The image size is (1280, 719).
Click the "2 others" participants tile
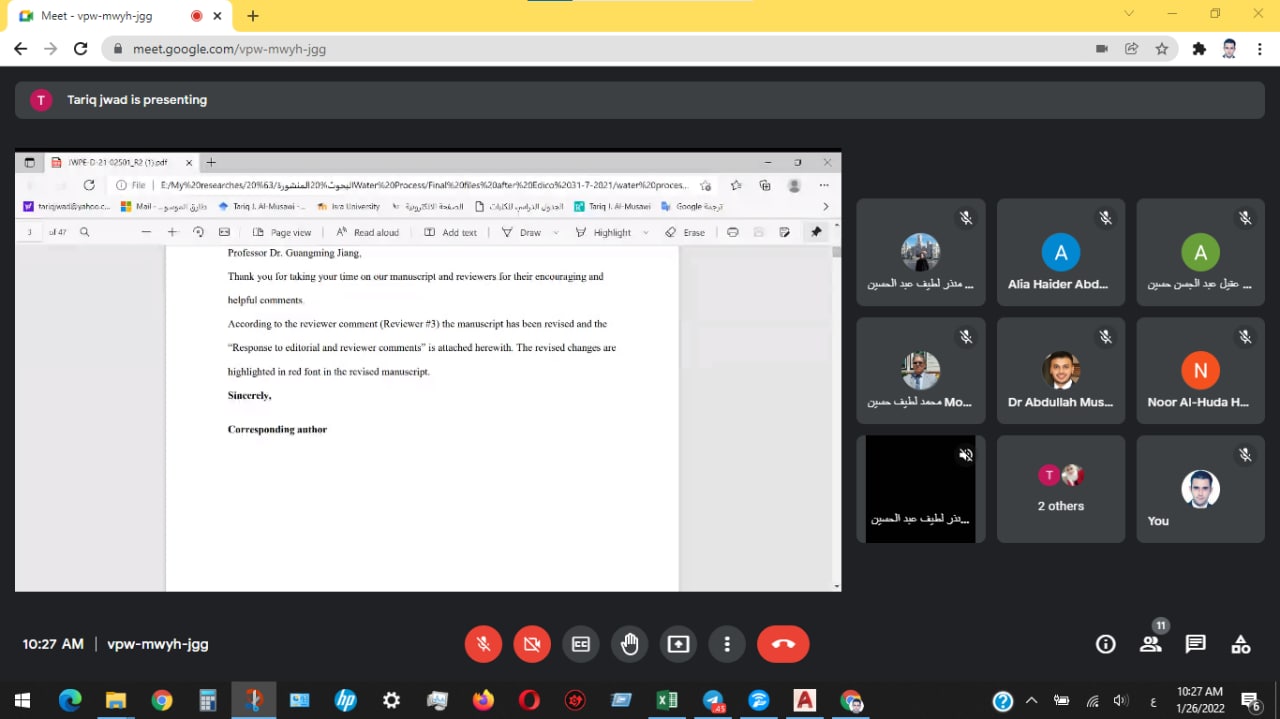(x=1060, y=489)
